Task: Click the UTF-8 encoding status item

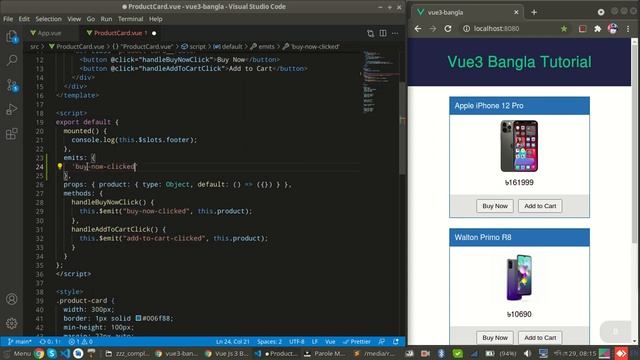Action: 297,341
